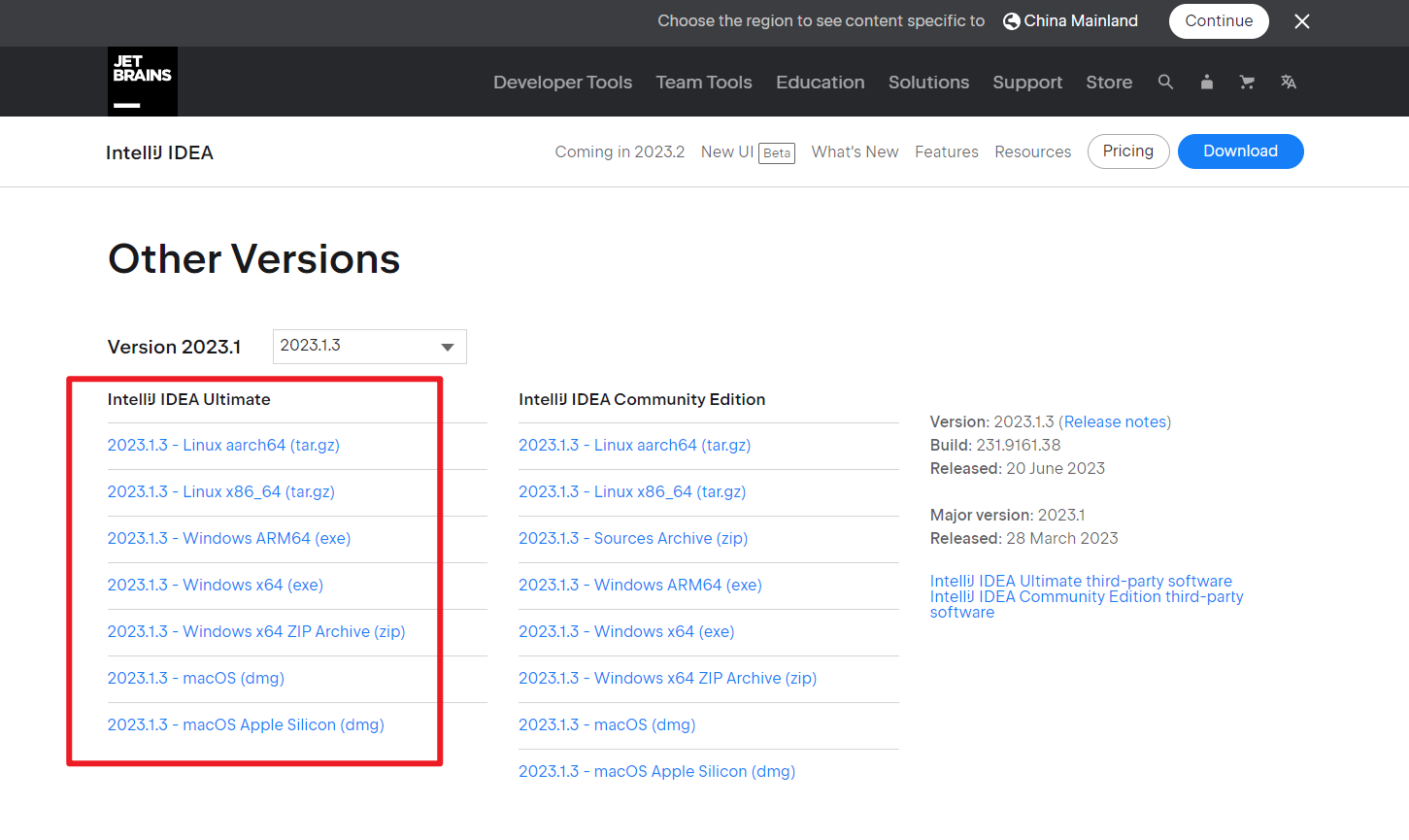1409x840 pixels.
Task: Open the Support menu
Action: click(x=1027, y=83)
